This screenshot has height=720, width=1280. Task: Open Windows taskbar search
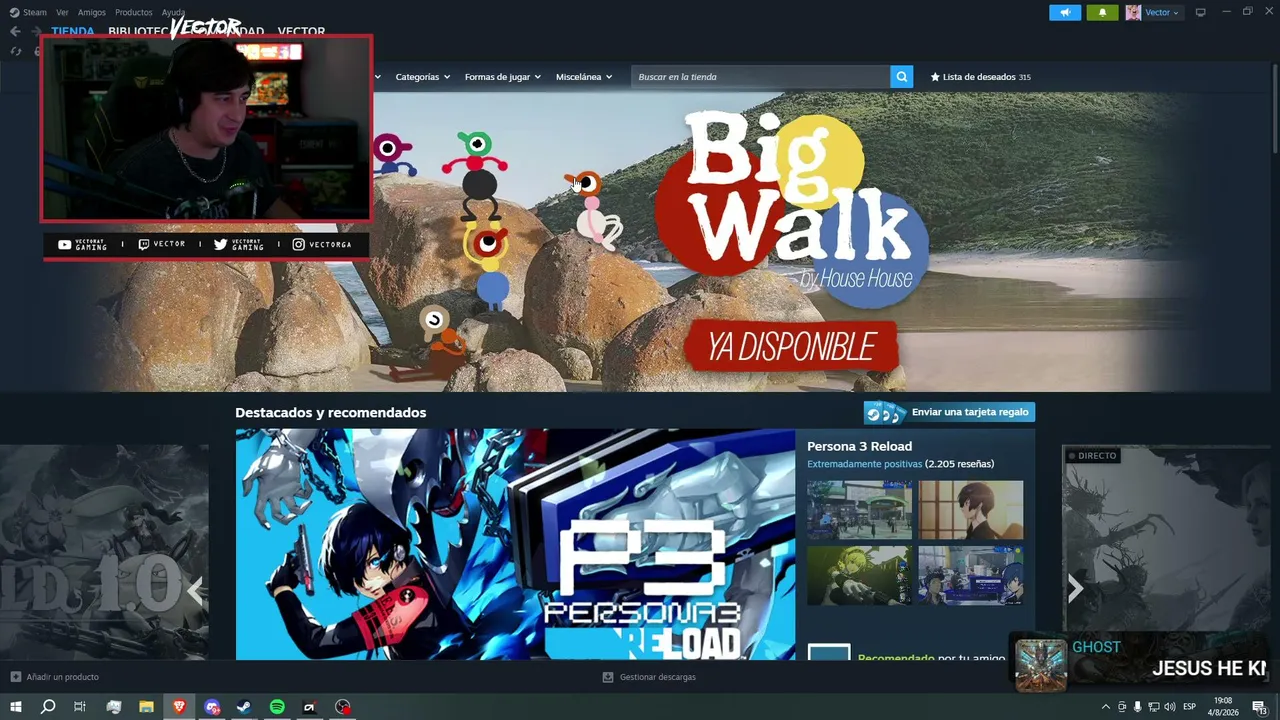click(x=48, y=707)
